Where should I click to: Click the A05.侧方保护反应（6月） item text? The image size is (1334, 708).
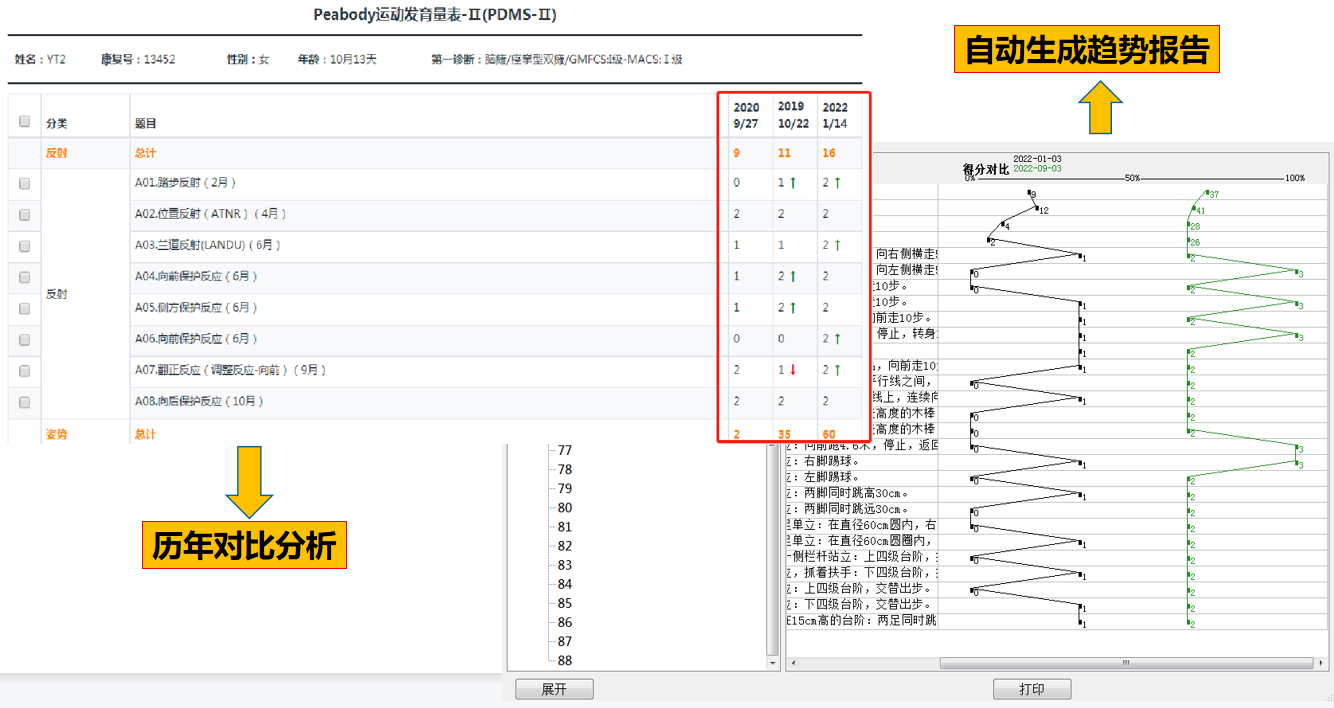197,308
